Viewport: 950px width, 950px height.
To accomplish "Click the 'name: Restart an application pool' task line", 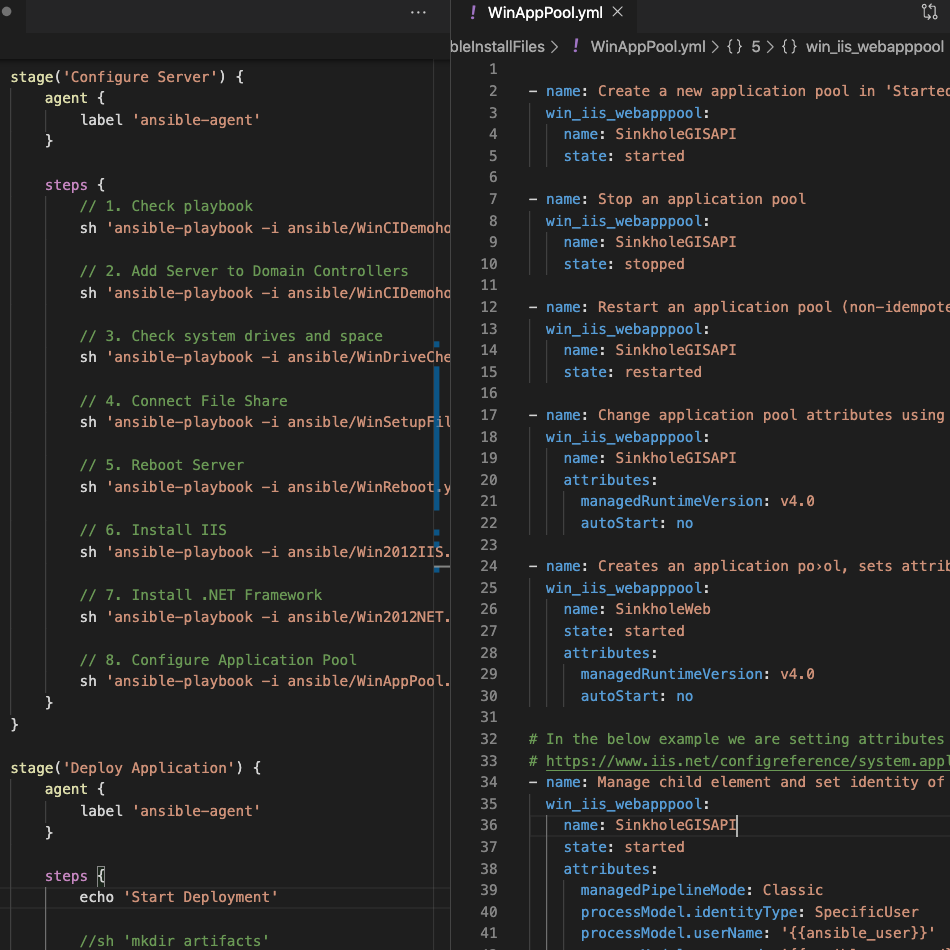I will coord(739,307).
